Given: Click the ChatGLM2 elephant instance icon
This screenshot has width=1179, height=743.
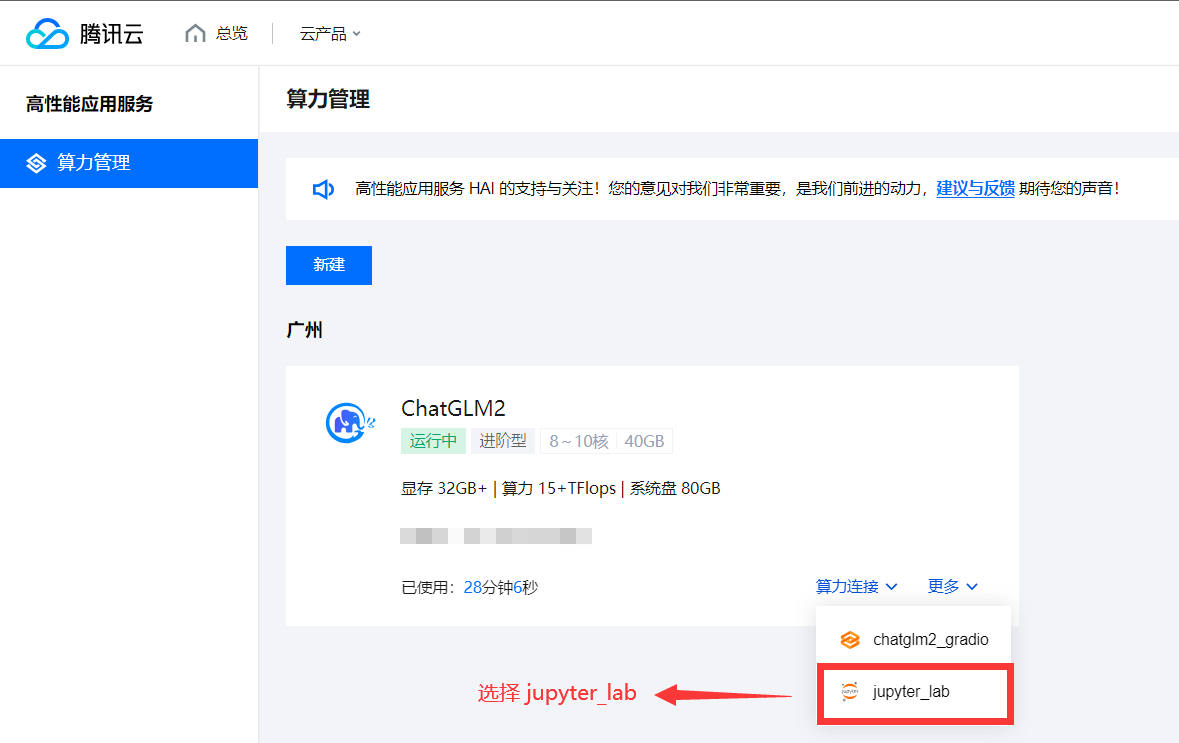Looking at the screenshot, I should pyautogui.click(x=350, y=423).
